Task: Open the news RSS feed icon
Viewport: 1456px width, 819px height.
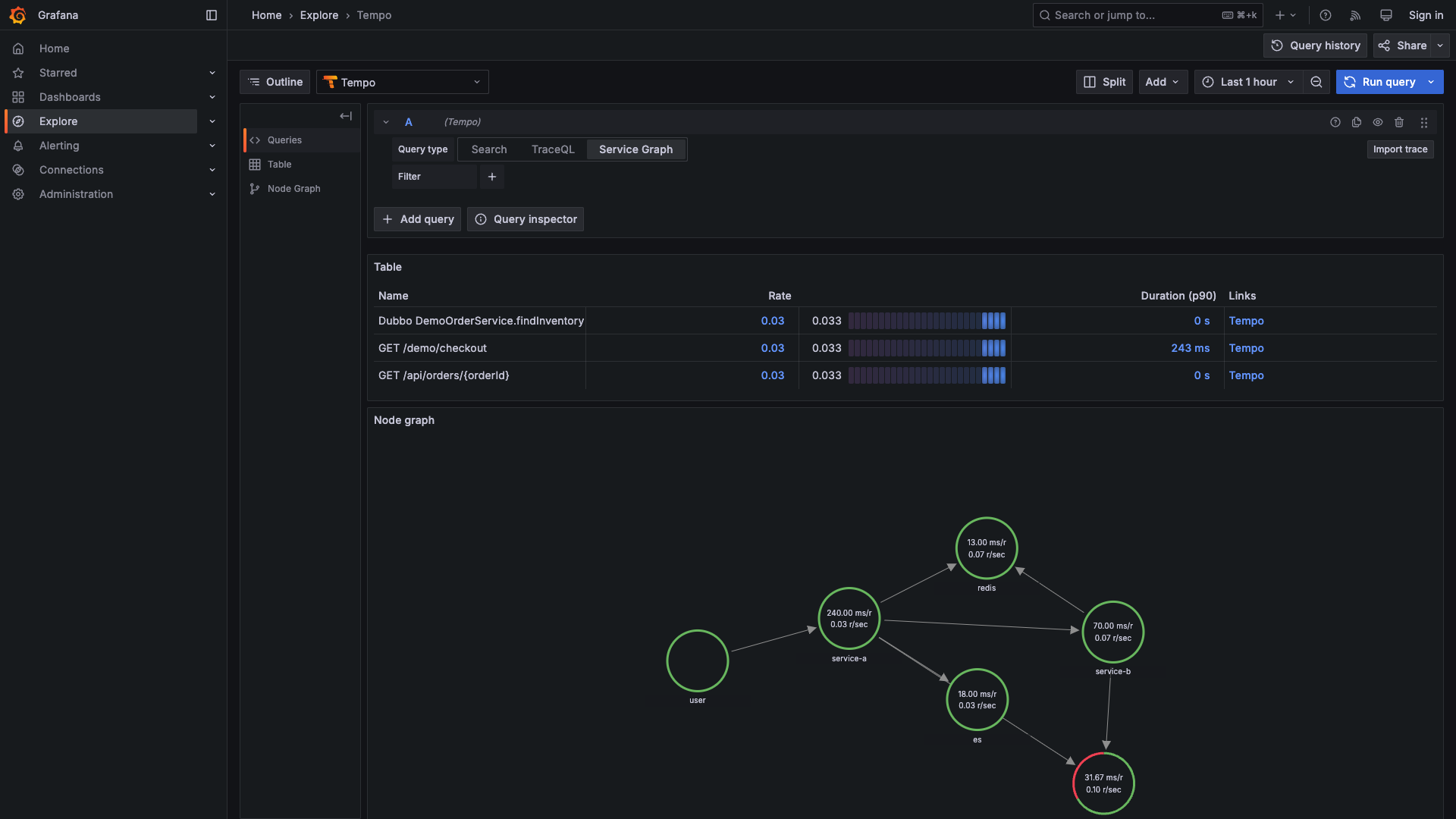Action: pyautogui.click(x=1355, y=15)
